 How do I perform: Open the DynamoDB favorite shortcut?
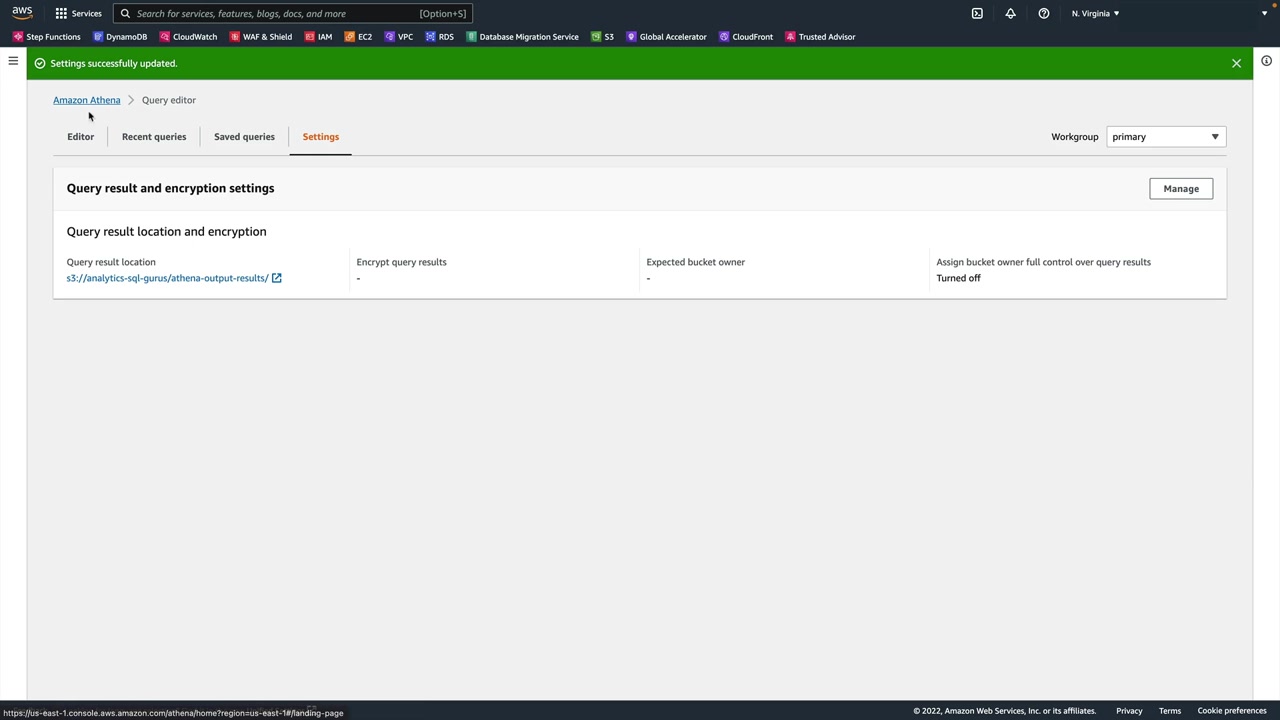(x=120, y=37)
